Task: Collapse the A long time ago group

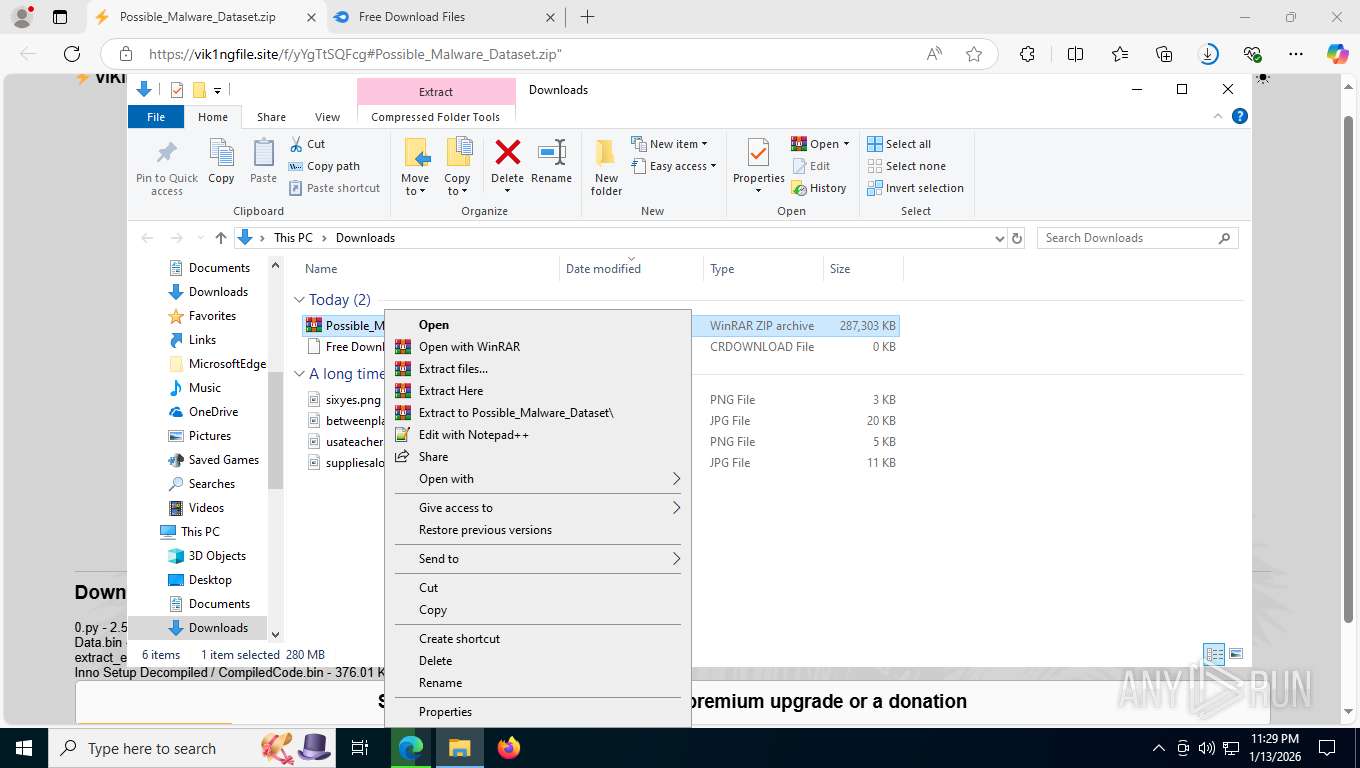Action: [x=299, y=374]
